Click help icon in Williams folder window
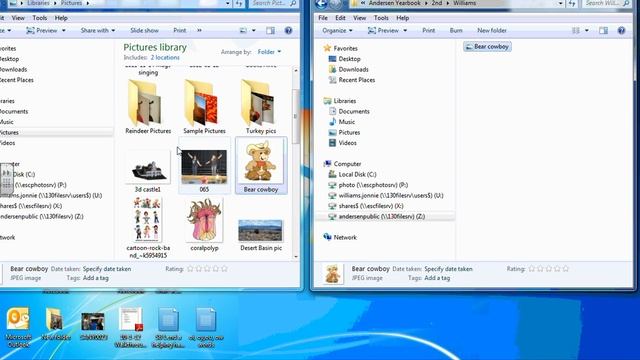640x360 pixels. [621, 30]
